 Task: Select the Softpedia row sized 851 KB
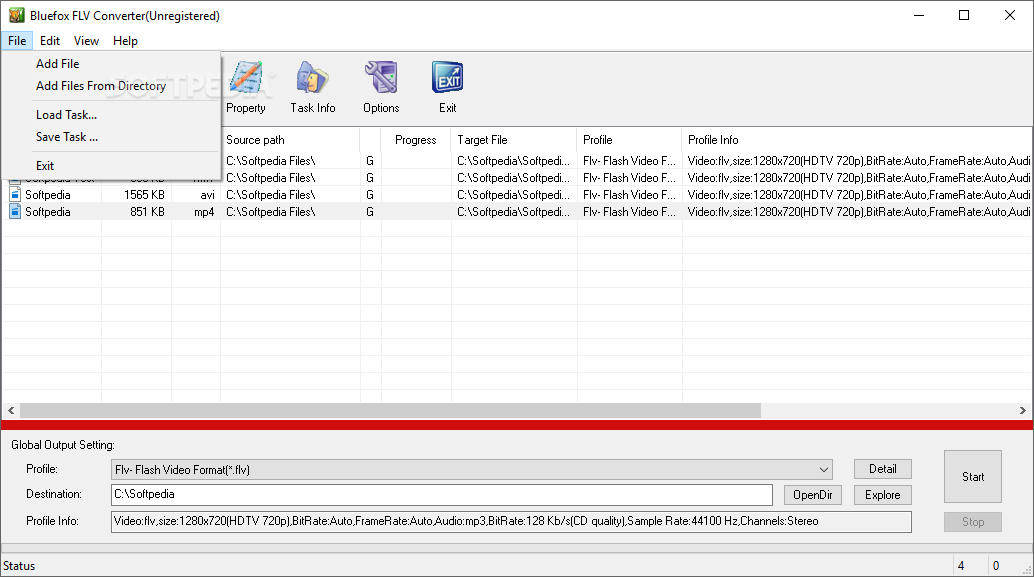pyautogui.click(x=516, y=212)
